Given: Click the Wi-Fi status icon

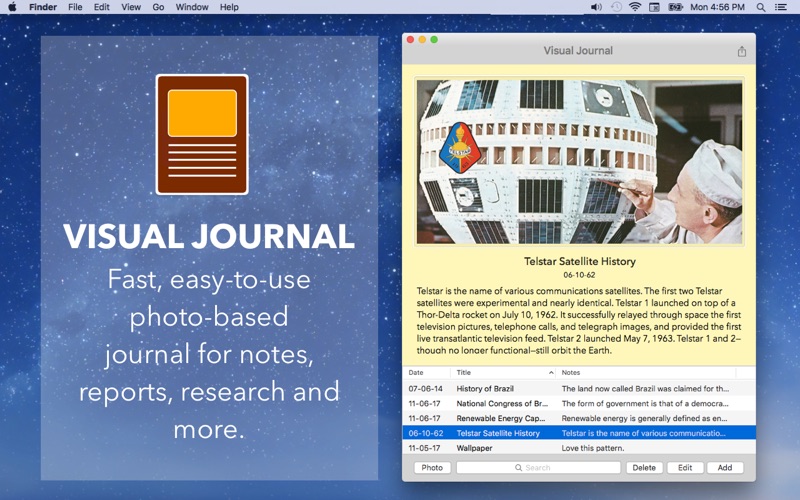Looking at the screenshot, I should tap(635, 7).
